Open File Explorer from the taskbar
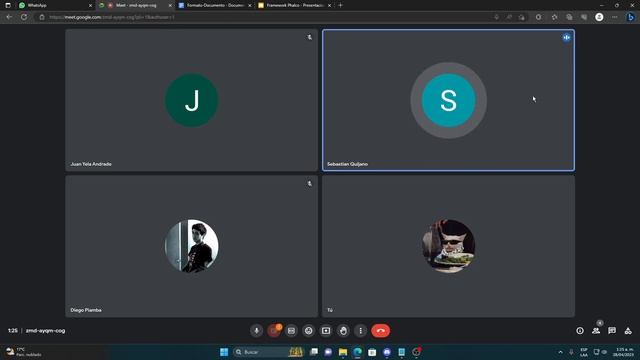Viewport: 640px width, 360px height. click(x=342, y=352)
